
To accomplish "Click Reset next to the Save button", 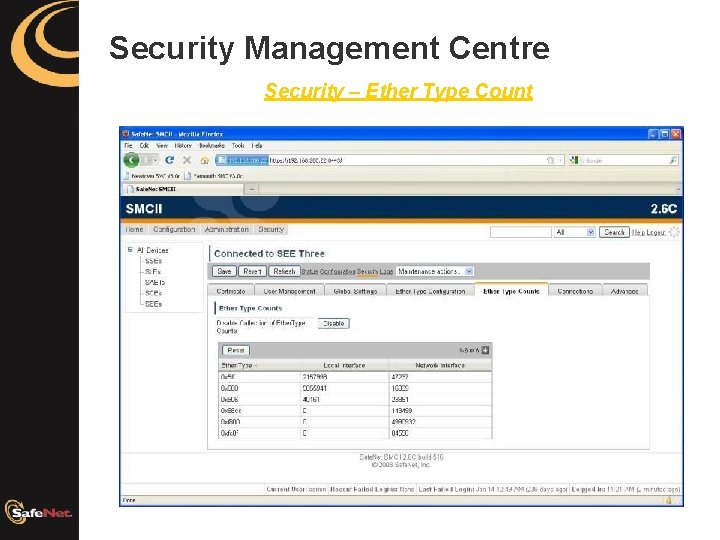I will (x=252, y=271).
